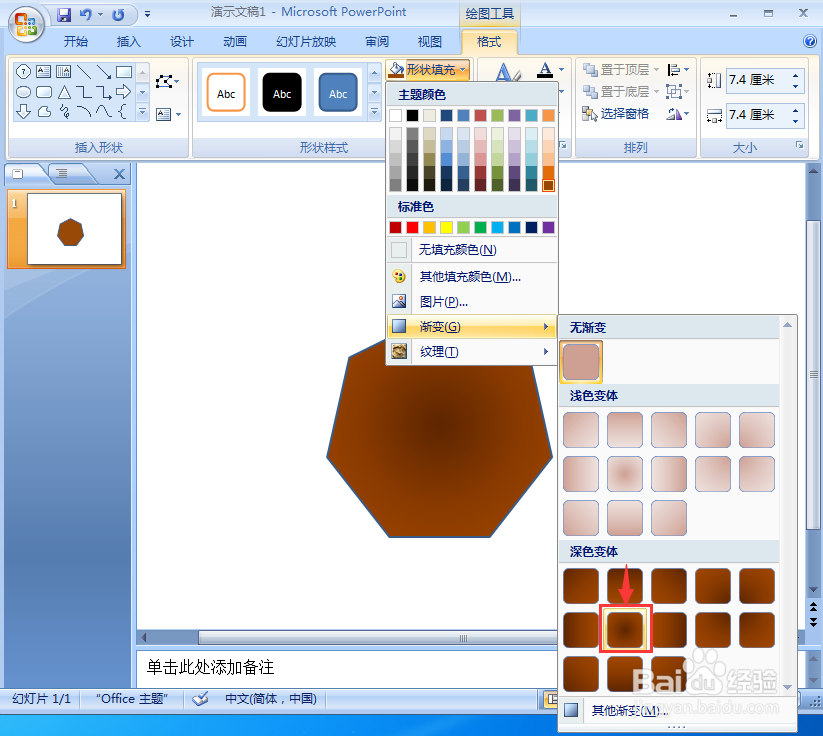Image resolution: width=823 pixels, height=736 pixels.
Task: Select the red standard color swatch
Action: click(413, 227)
